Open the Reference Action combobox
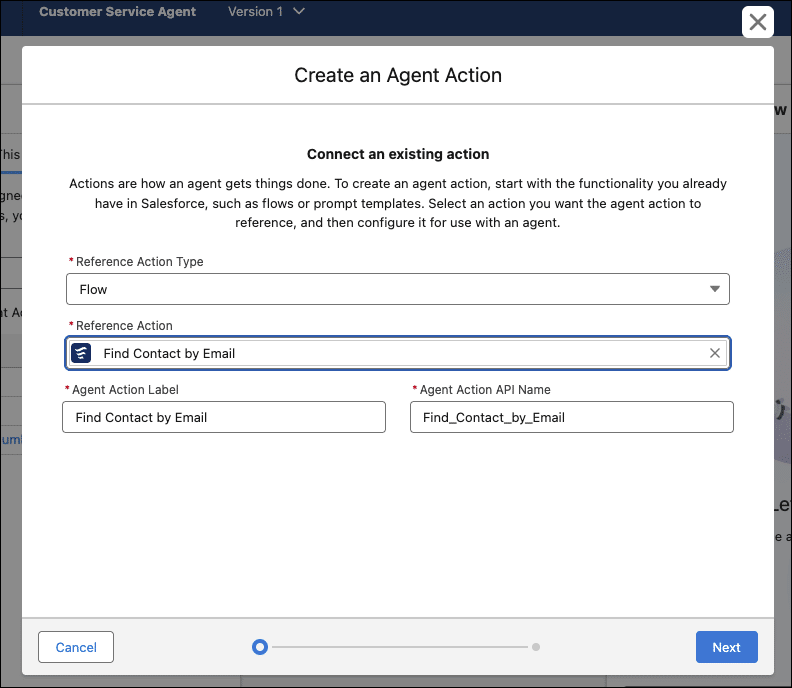792x688 pixels. (x=397, y=353)
